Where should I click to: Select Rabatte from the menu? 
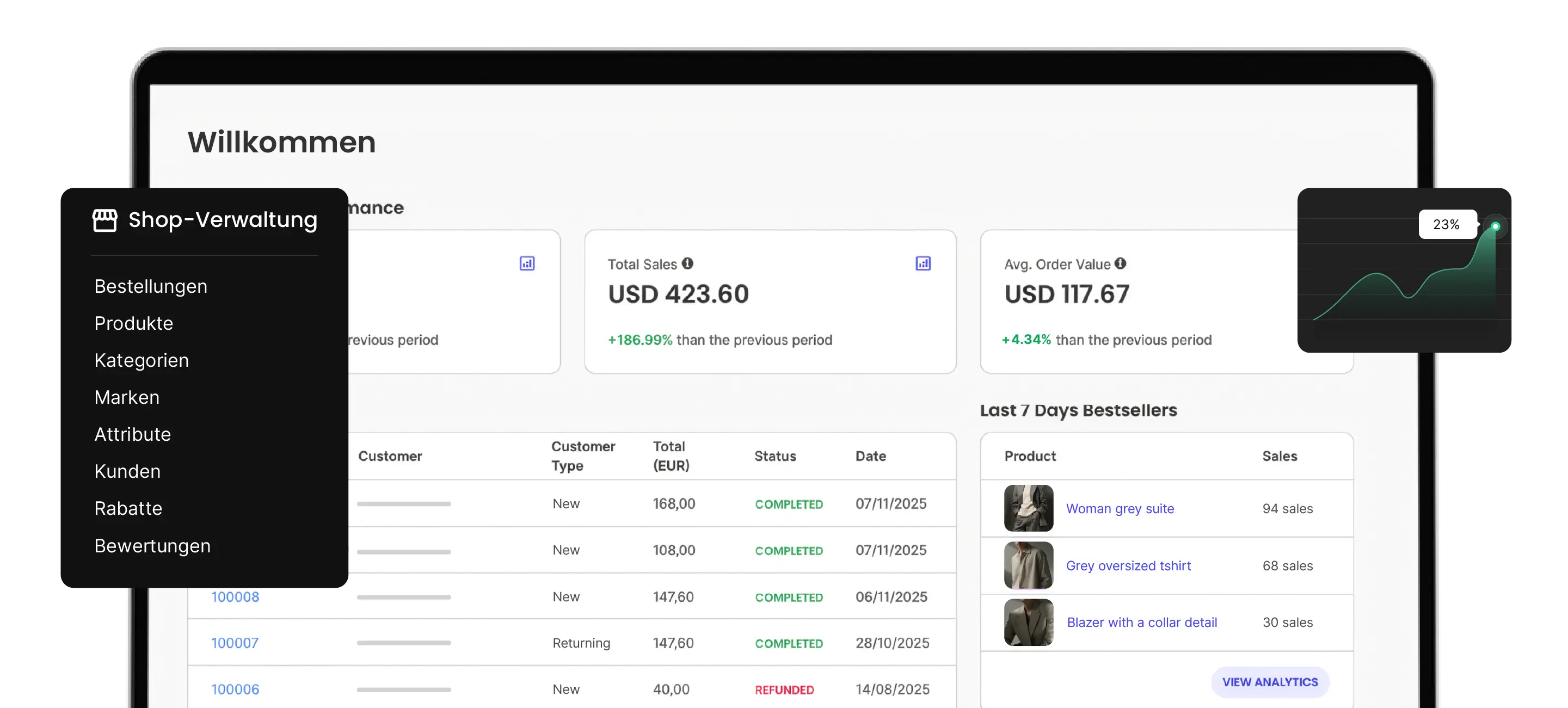pos(128,508)
